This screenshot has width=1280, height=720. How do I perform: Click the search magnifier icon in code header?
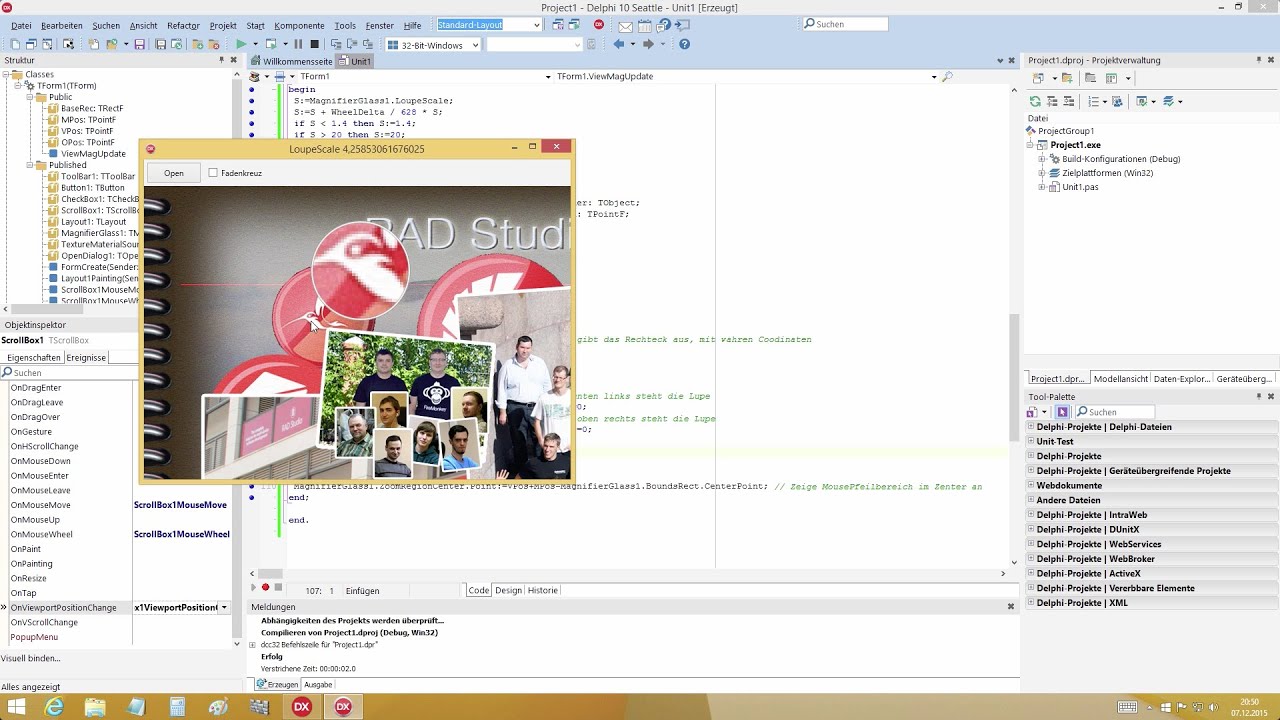point(947,76)
